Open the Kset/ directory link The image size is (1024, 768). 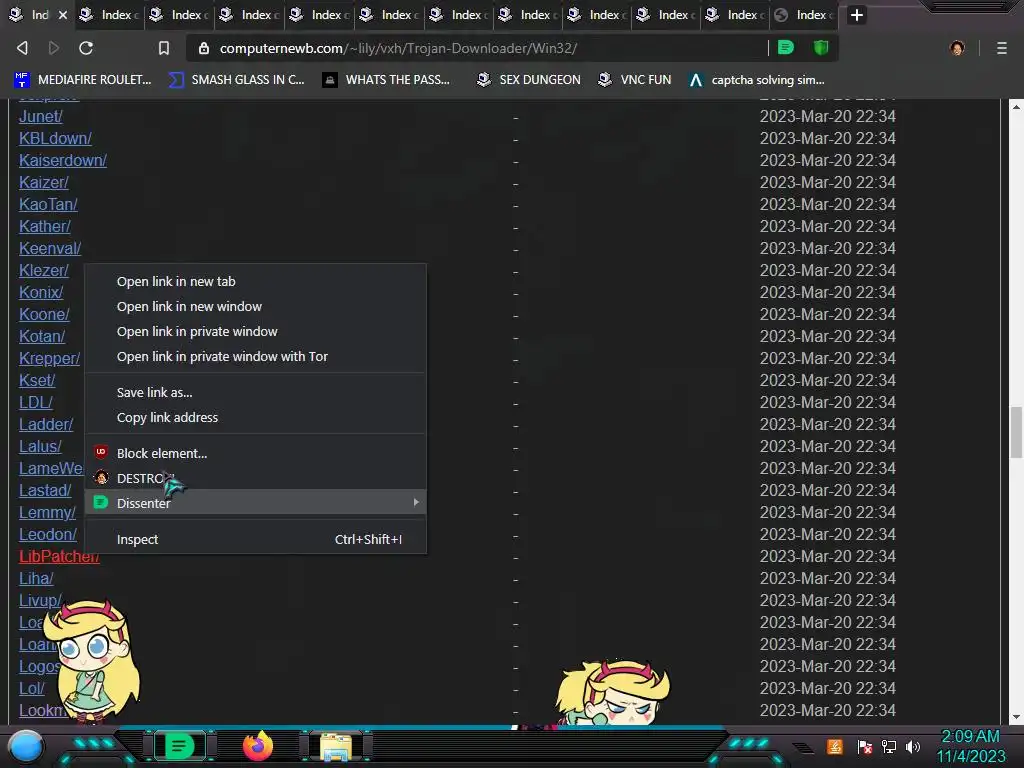[x=37, y=381]
